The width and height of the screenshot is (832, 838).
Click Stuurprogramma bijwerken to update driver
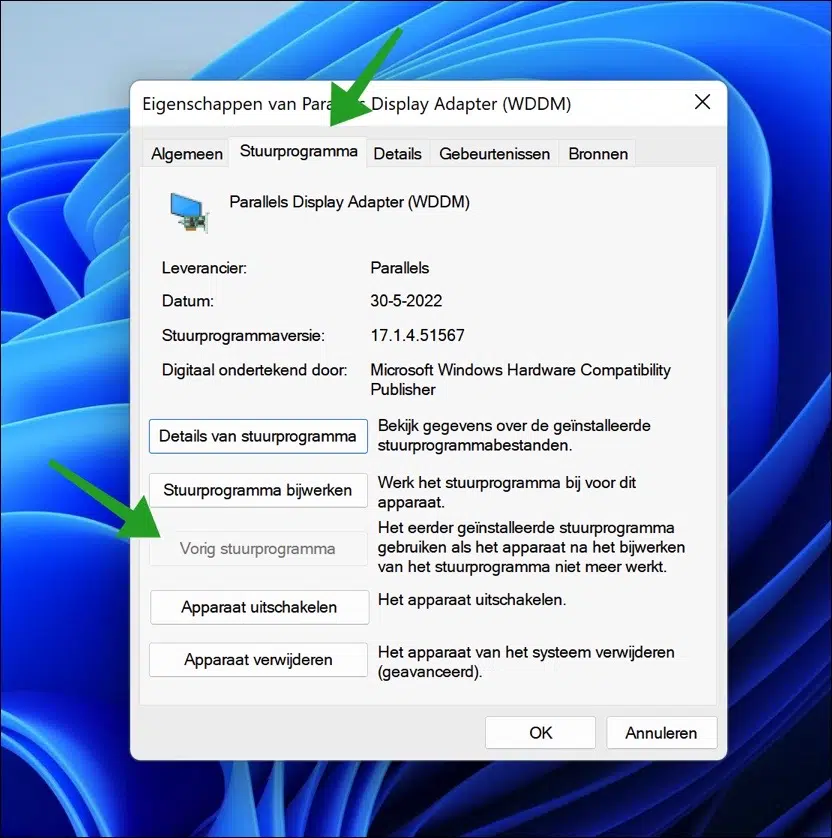(x=258, y=490)
